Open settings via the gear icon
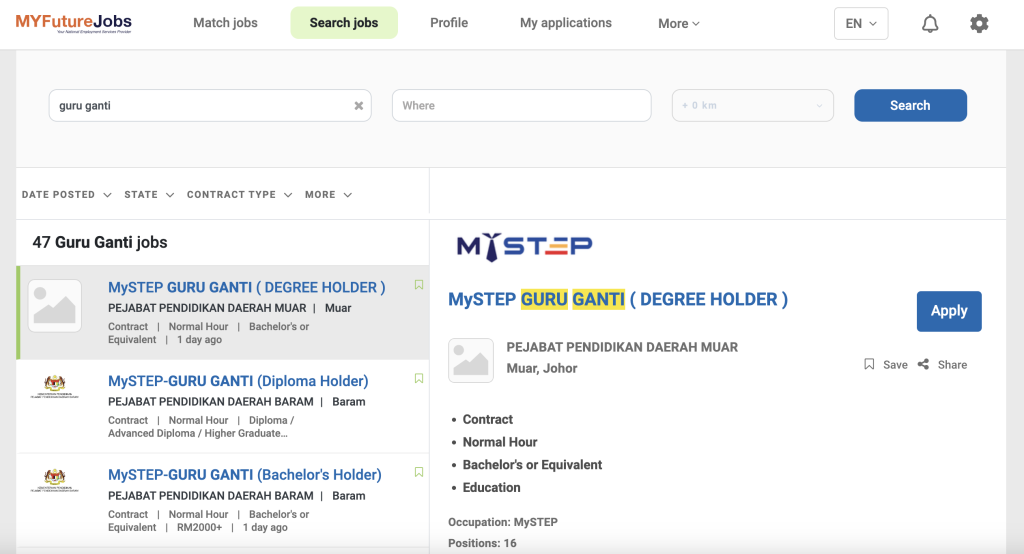The image size is (1024, 554). (x=979, y=24)
